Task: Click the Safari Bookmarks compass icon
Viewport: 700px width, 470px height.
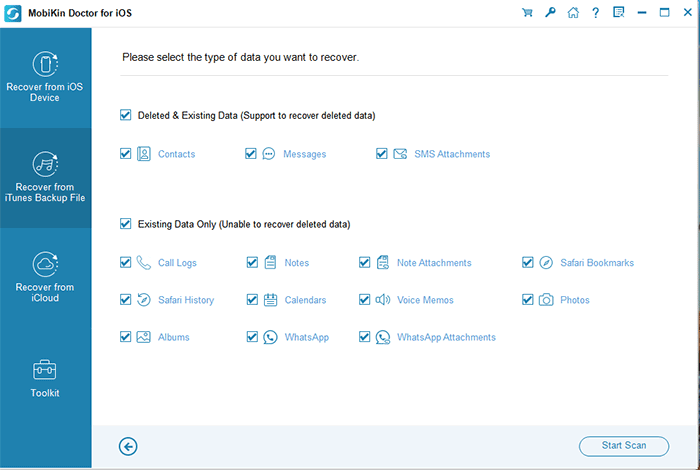Action: 546,262
